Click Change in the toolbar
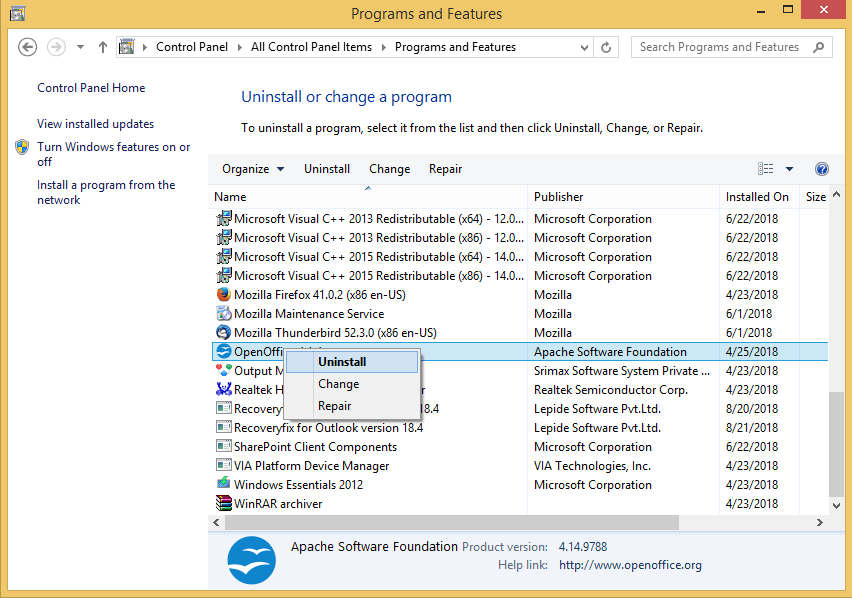 click(x=390, y=169)
